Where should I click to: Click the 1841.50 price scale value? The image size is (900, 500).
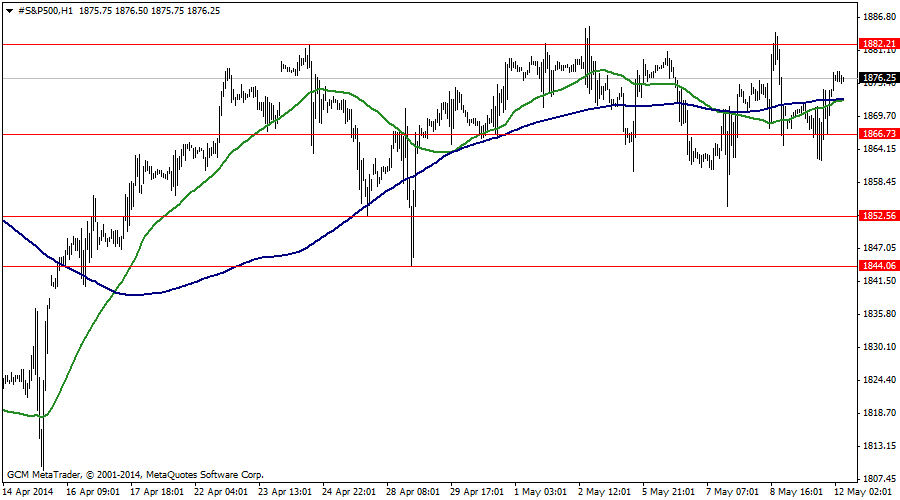(879, 281)
